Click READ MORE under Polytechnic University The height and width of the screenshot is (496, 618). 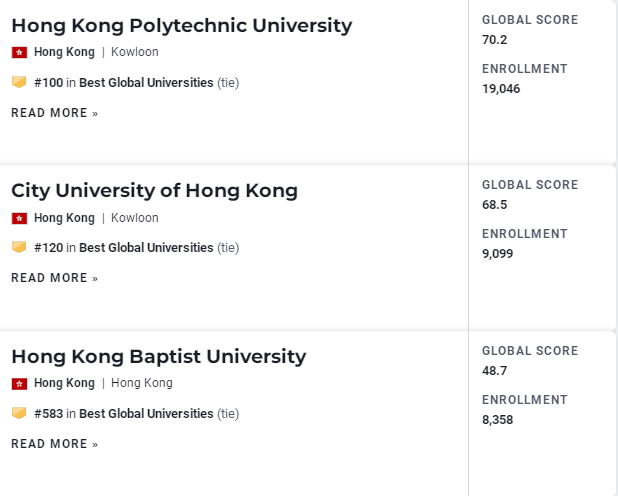(54, 113)
